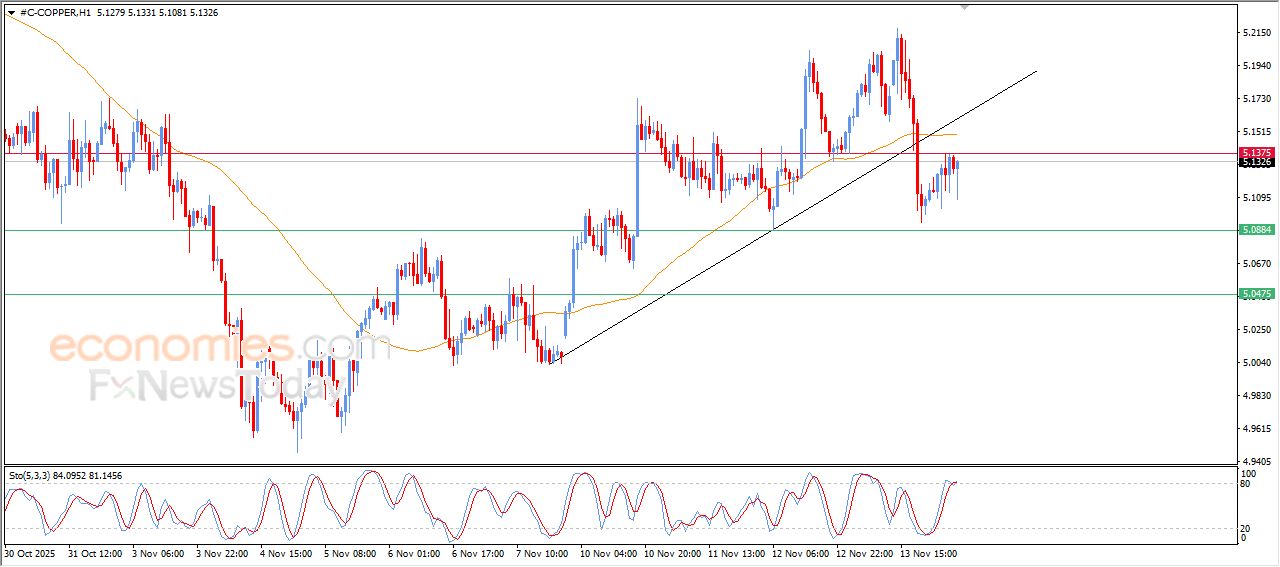Select the black 5.1326 current price label
Viewport: 1280px width, 567px height.
click(x=1256, y=162)
